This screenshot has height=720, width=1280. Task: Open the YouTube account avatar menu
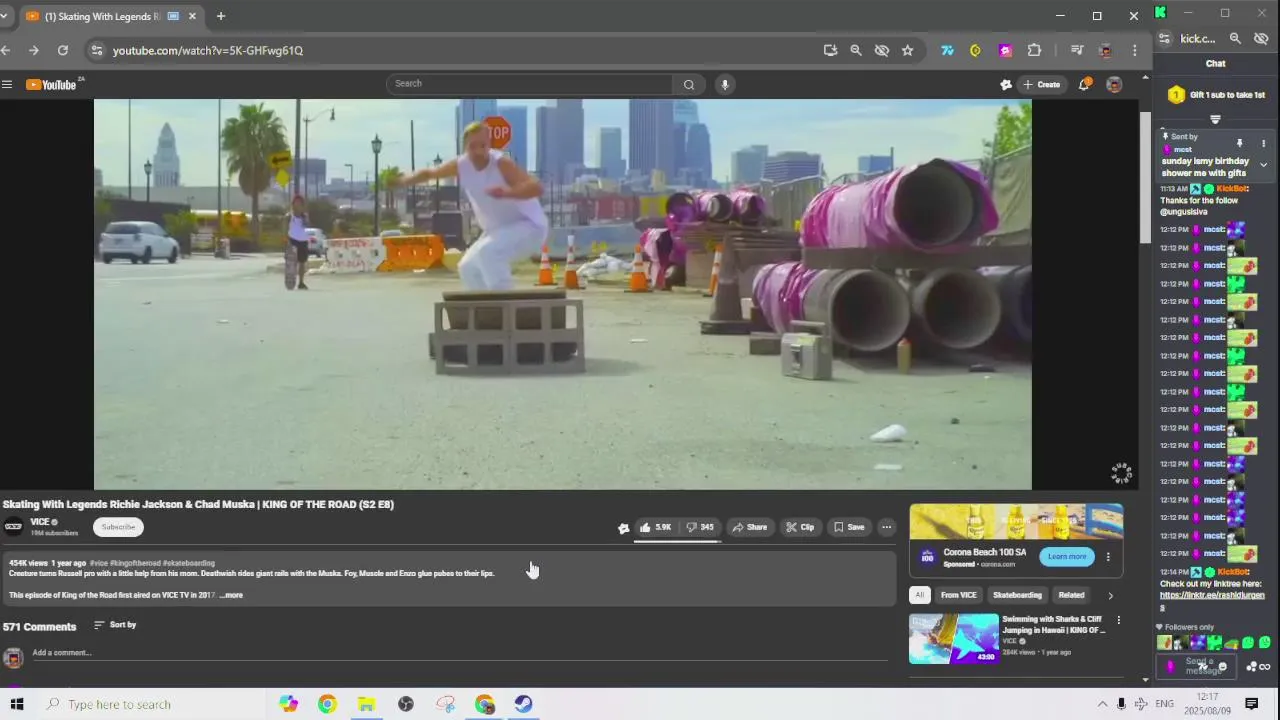tap(1114, 84)
